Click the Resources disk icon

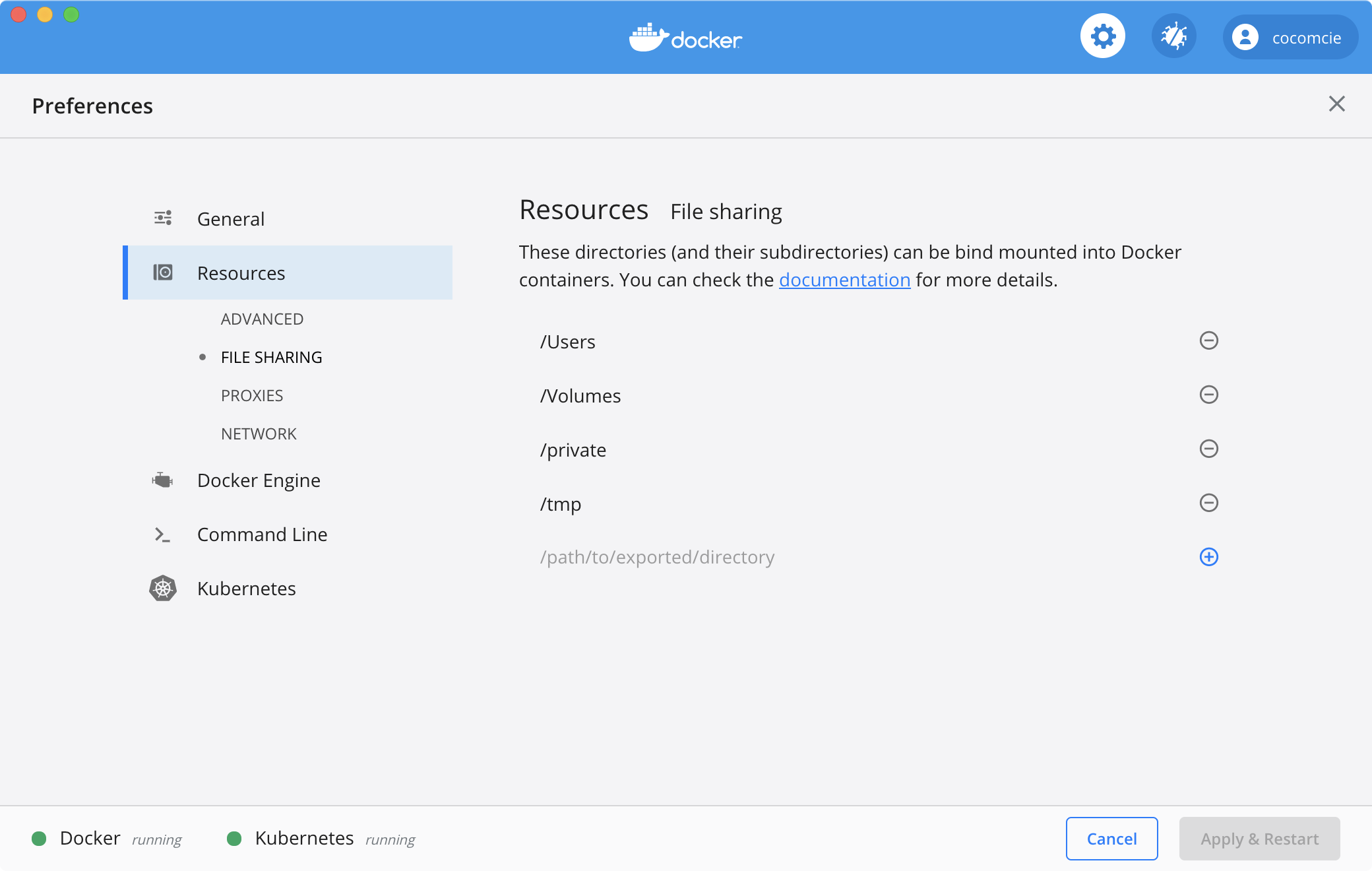pos(163,273)
